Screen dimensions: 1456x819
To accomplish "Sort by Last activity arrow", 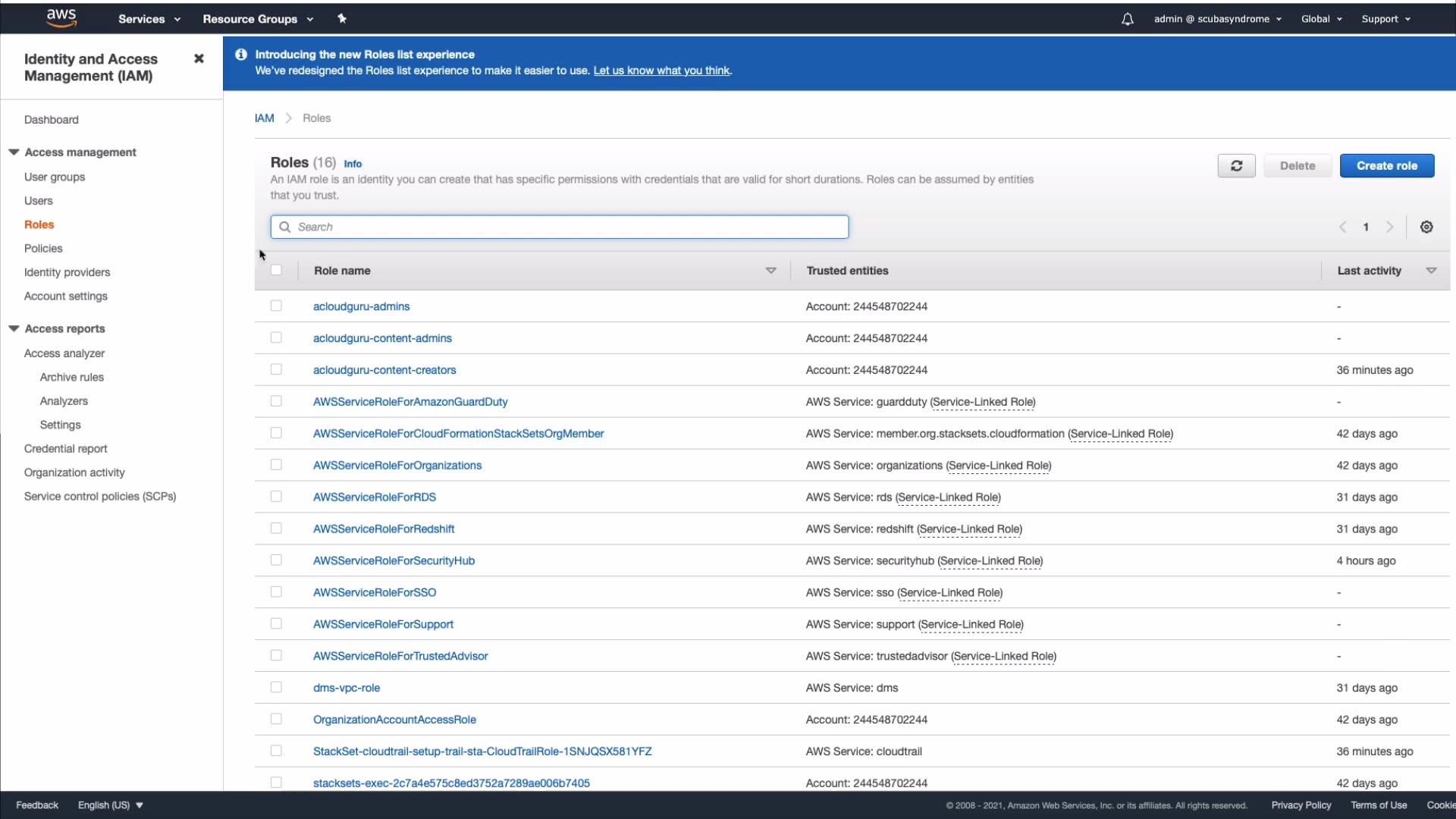I will coord(1431,271).
